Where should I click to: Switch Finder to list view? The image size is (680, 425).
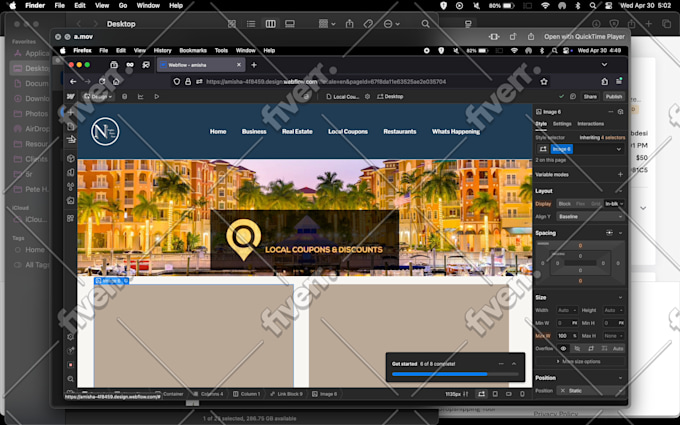pyautogui.click(x=251, y=24)
